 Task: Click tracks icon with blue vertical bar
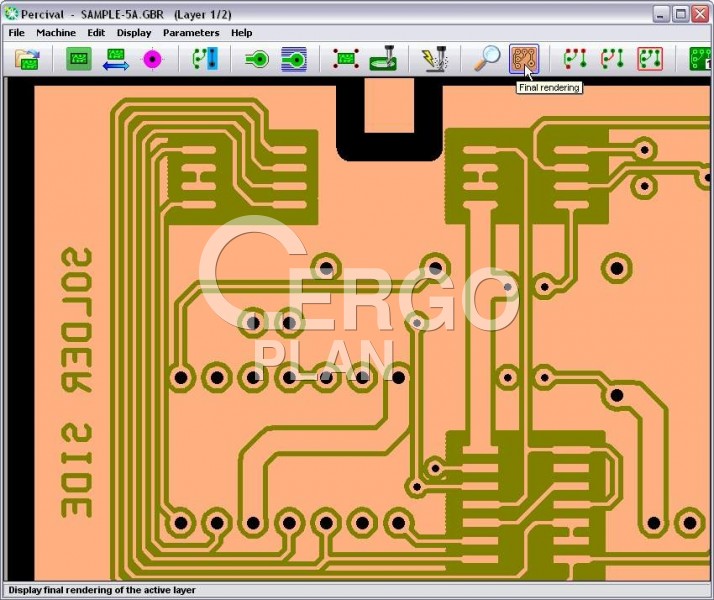(x=205, y=59)
